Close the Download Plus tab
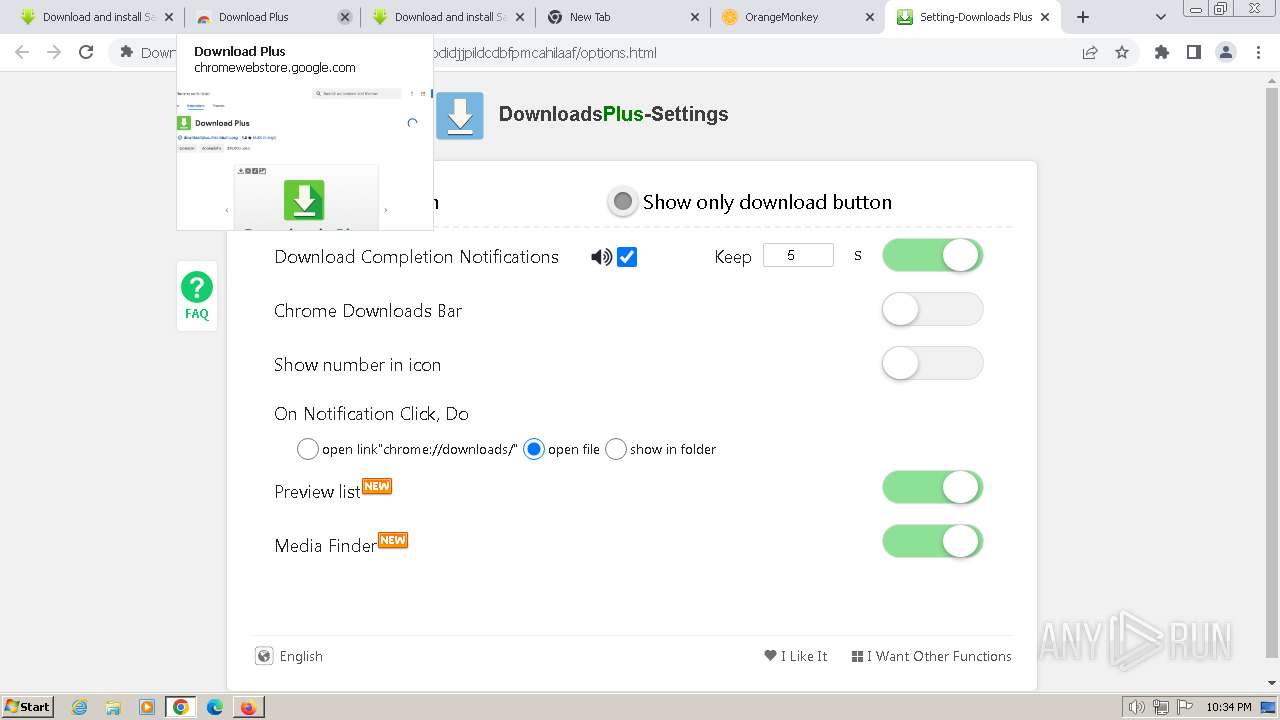 pos(345,17)
